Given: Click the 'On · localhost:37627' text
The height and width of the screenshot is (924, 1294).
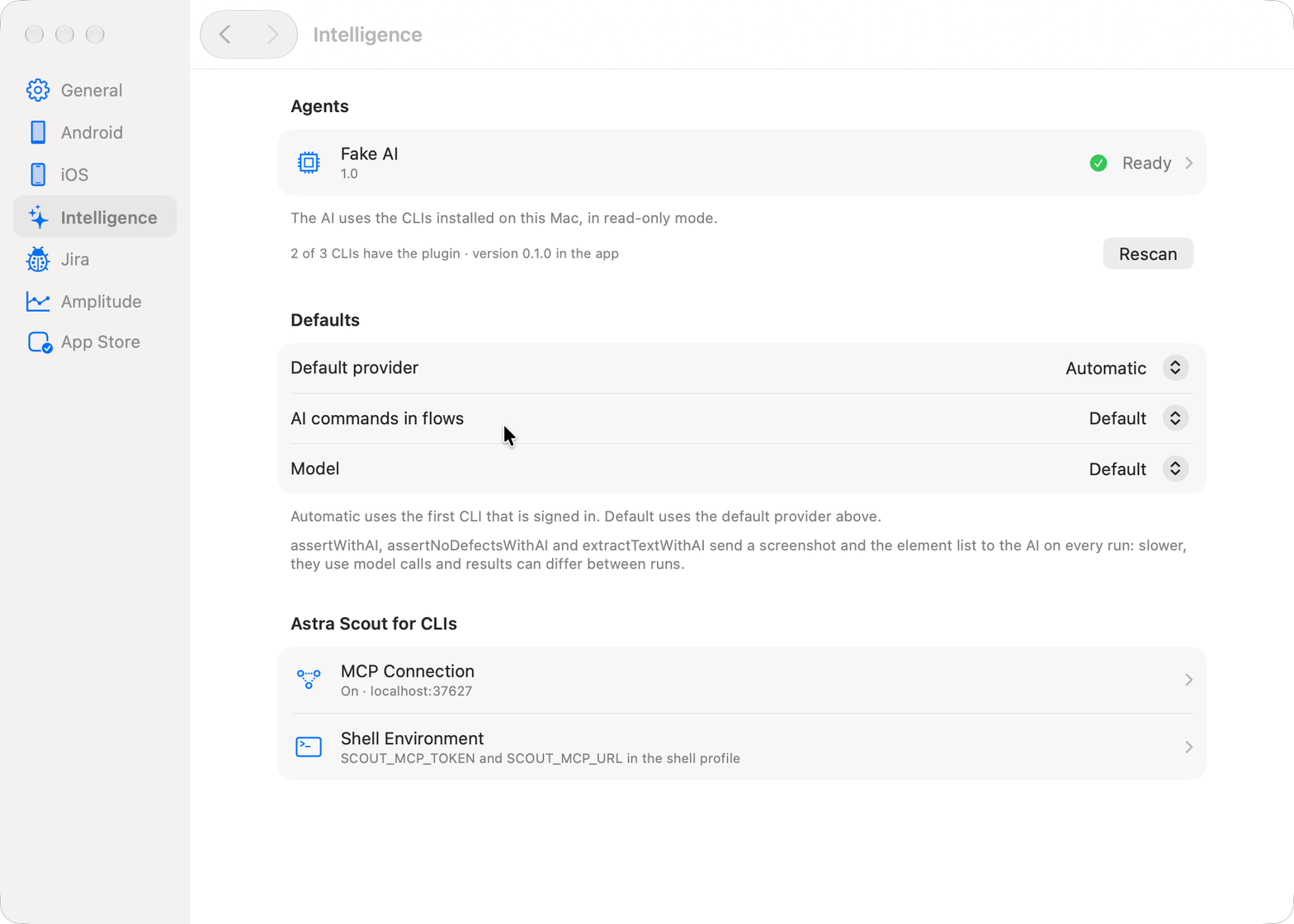Looking at the screenshot, I should [406, 691].
